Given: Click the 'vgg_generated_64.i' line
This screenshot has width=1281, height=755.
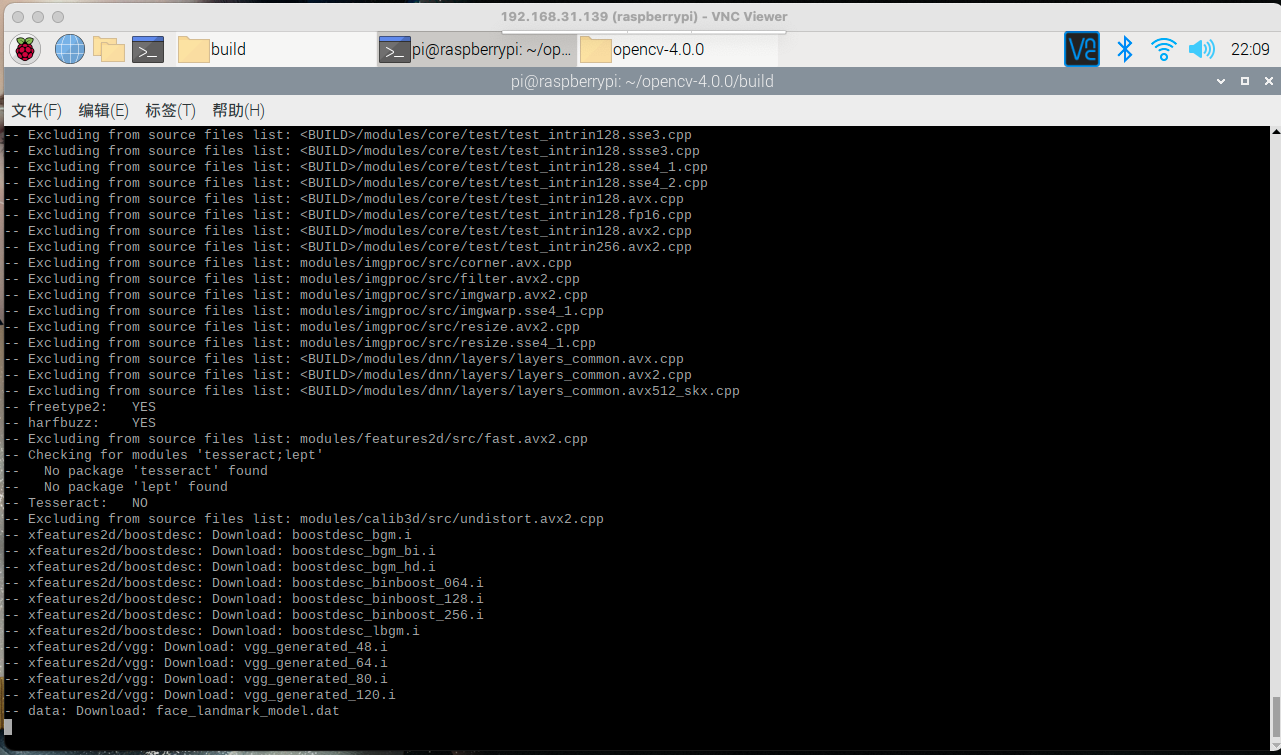Looking at the screenshot, I should click(x=196, y=663).
